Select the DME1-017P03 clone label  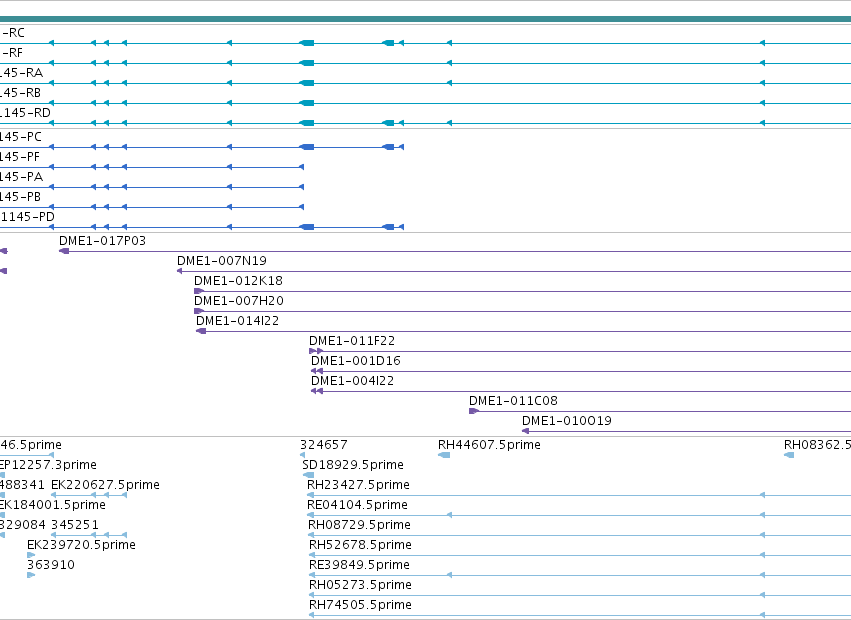coord(103,241)
